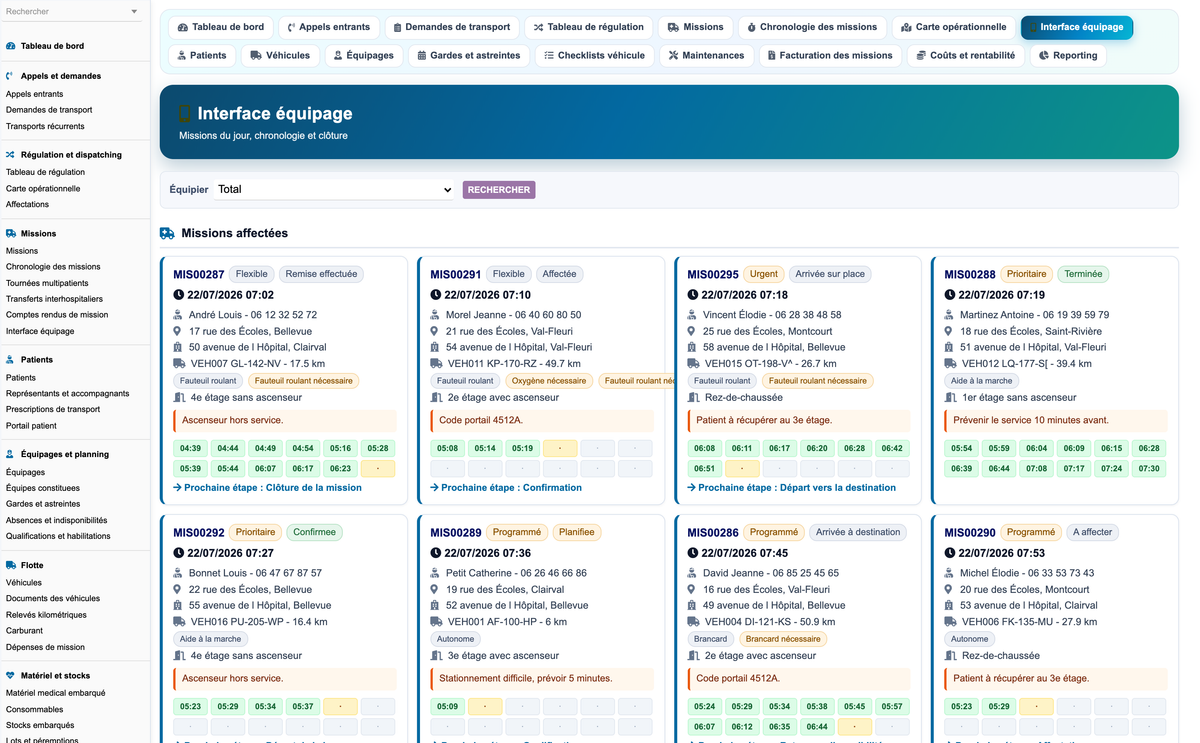Open Transports récurrents in sidebar
Viewport: 1200px width, 743px height.
pos(45,126)
